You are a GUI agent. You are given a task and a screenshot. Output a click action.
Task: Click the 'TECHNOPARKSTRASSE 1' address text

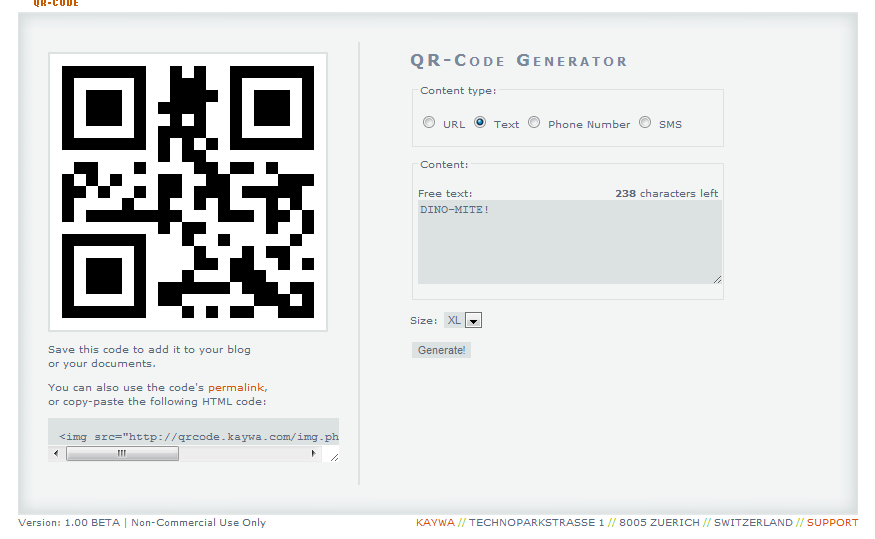536,522
